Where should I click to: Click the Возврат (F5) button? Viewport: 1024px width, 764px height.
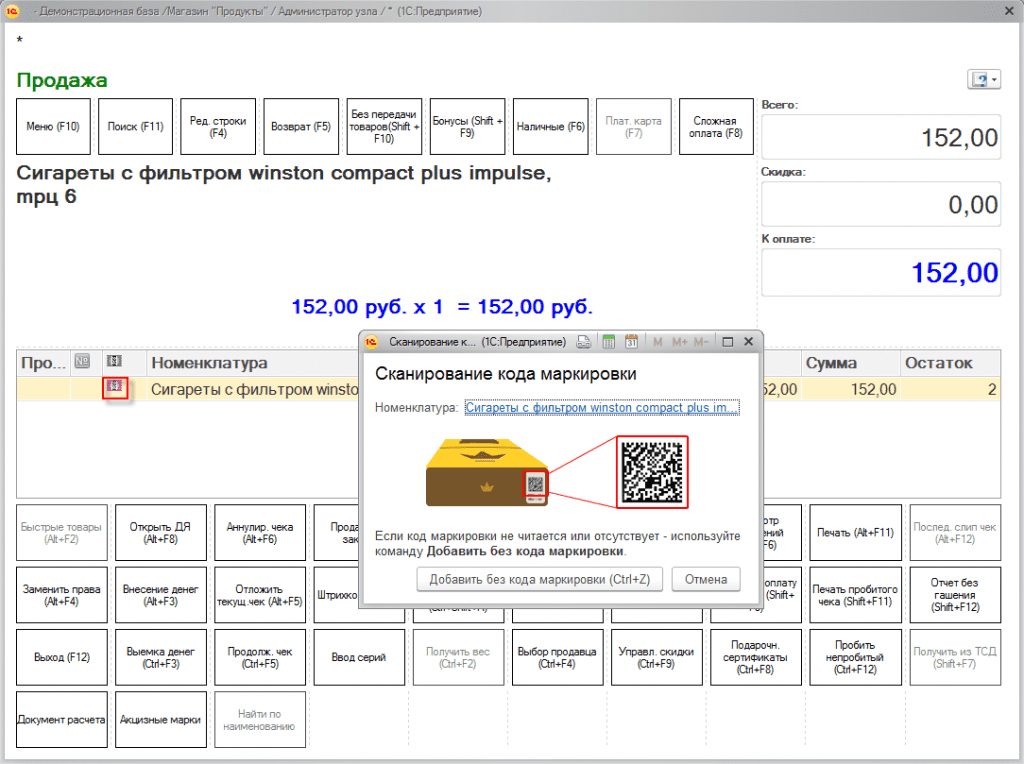[x=301, y=127]
